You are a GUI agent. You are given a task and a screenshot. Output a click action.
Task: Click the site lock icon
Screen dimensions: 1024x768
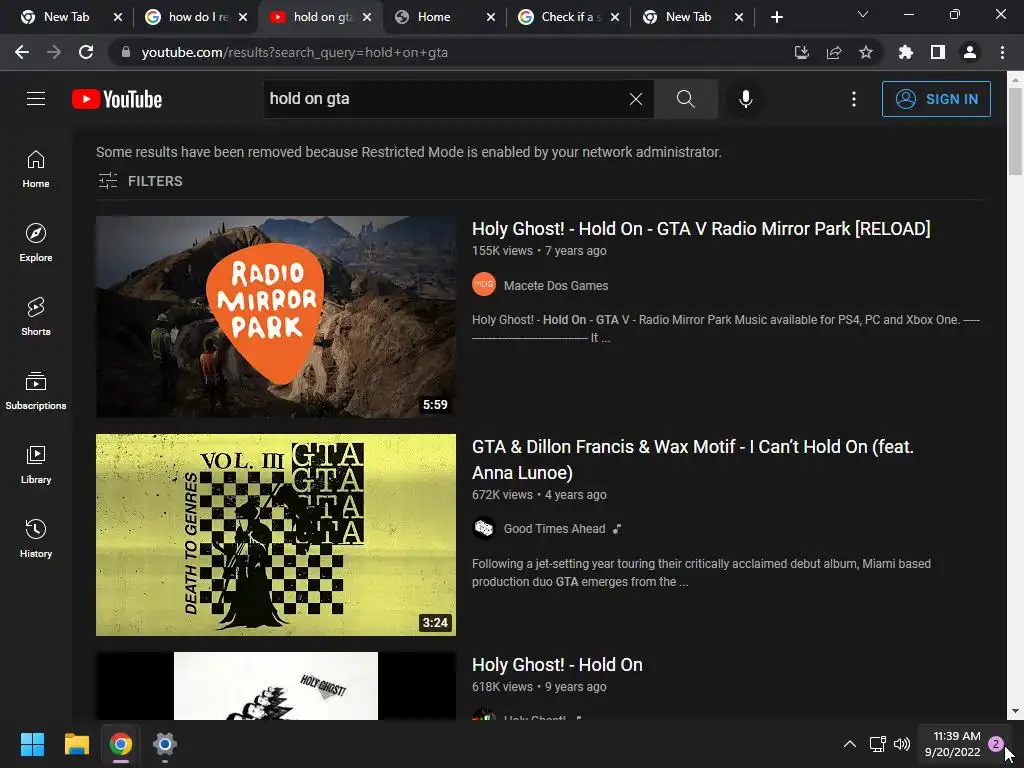coord(126,52)
